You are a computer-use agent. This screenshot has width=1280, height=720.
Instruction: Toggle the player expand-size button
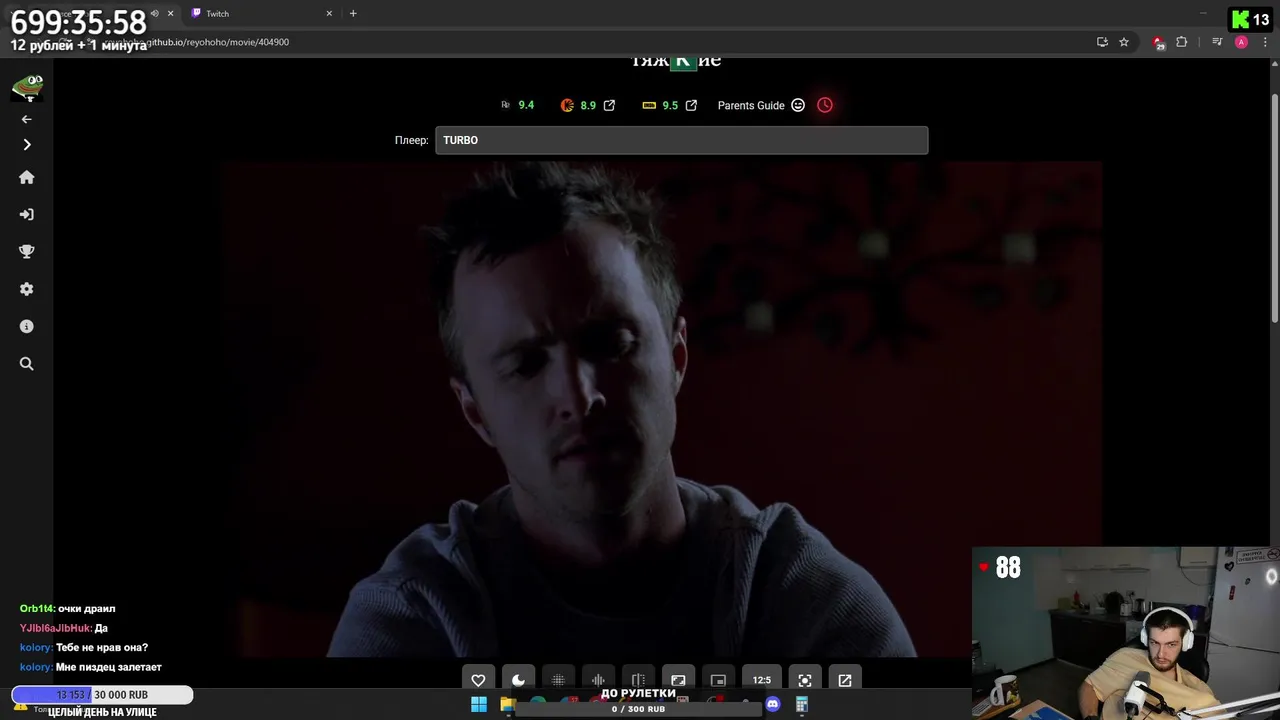coord(678,680)
